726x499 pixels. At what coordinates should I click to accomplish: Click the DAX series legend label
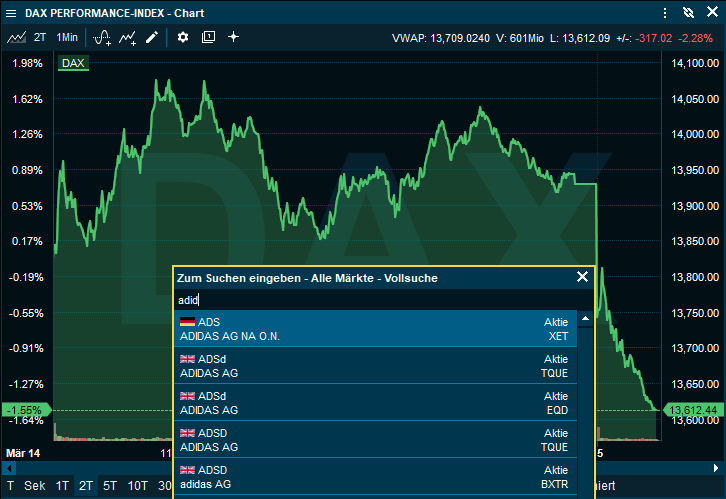click(x=73, y=63)
